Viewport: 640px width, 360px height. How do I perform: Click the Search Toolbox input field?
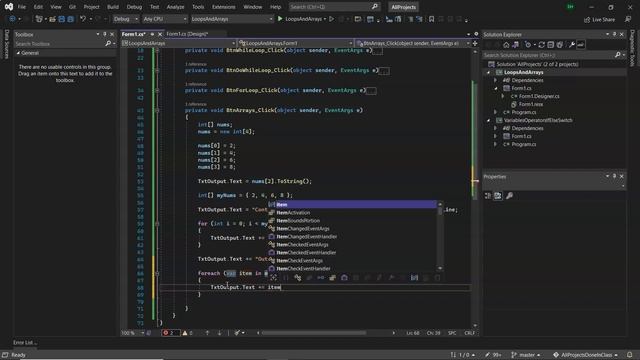coord(60,44)
